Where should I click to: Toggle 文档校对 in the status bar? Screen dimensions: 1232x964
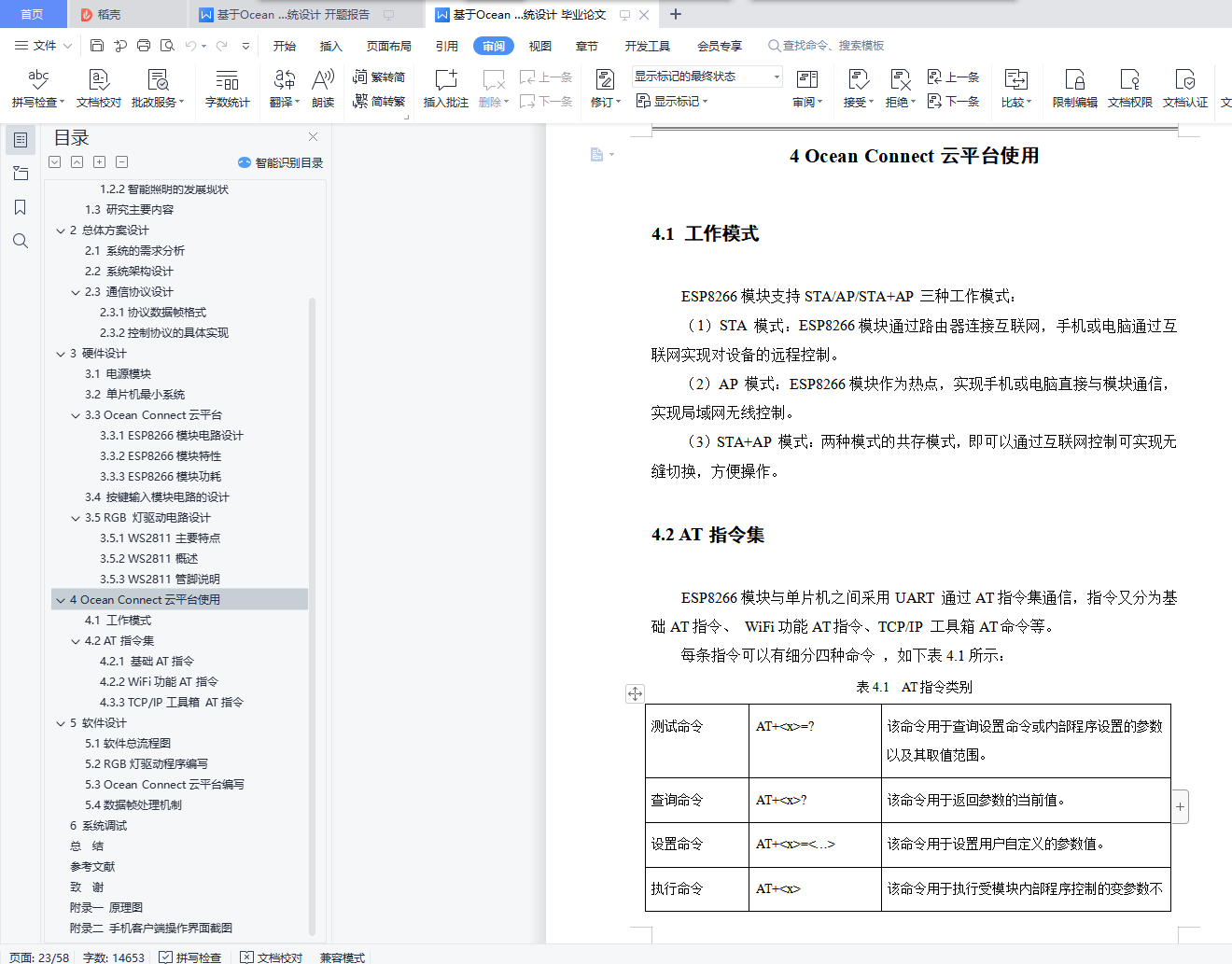coord(272,957)
